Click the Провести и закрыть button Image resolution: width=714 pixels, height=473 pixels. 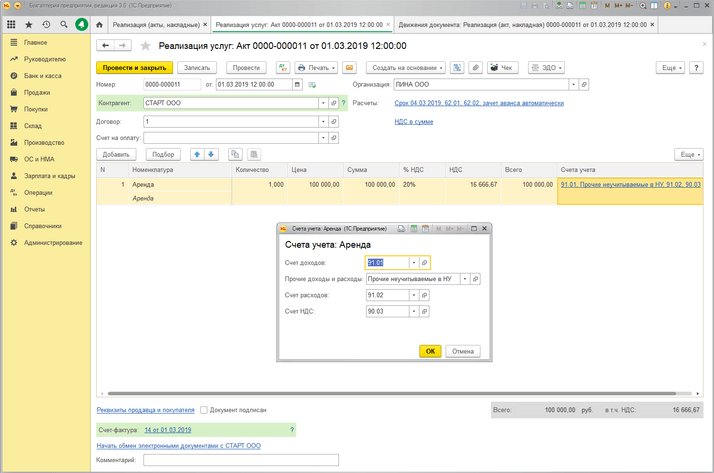[135, 67]
